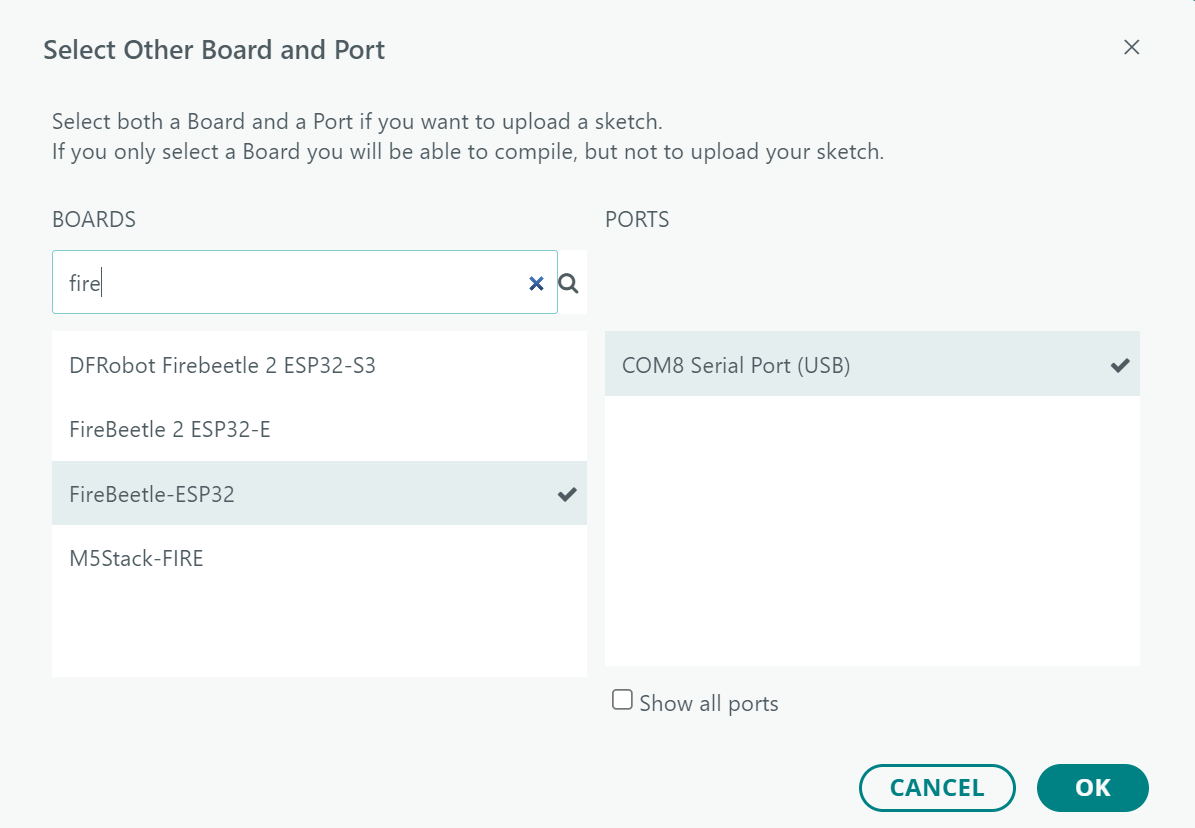This screenshot has width=1195, height=828.
Task: Select DFRobot Firebeetle 2 ESP32-S3 board
Action: [x=222, y=365]
